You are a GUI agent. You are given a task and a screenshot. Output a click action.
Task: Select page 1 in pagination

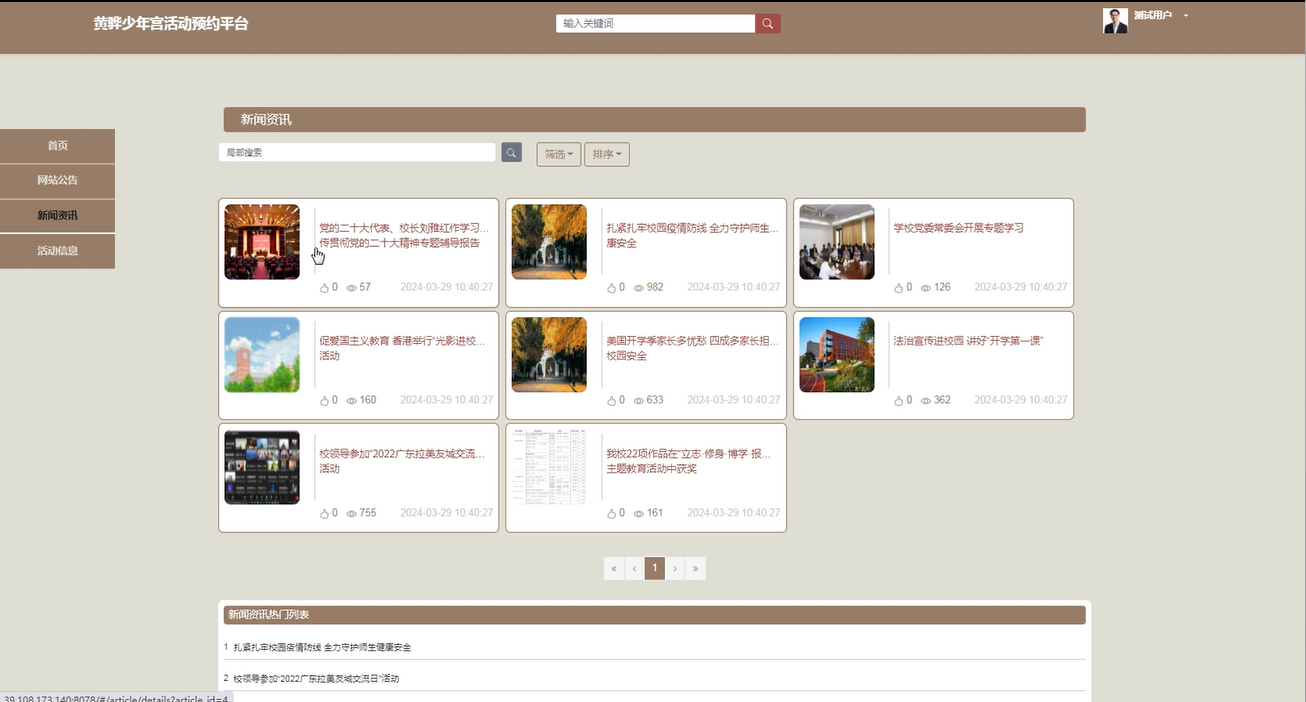(655, 568)
